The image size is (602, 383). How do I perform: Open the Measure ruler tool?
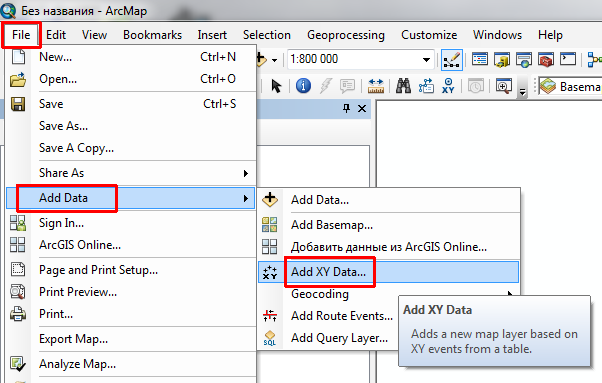point(375,86)
